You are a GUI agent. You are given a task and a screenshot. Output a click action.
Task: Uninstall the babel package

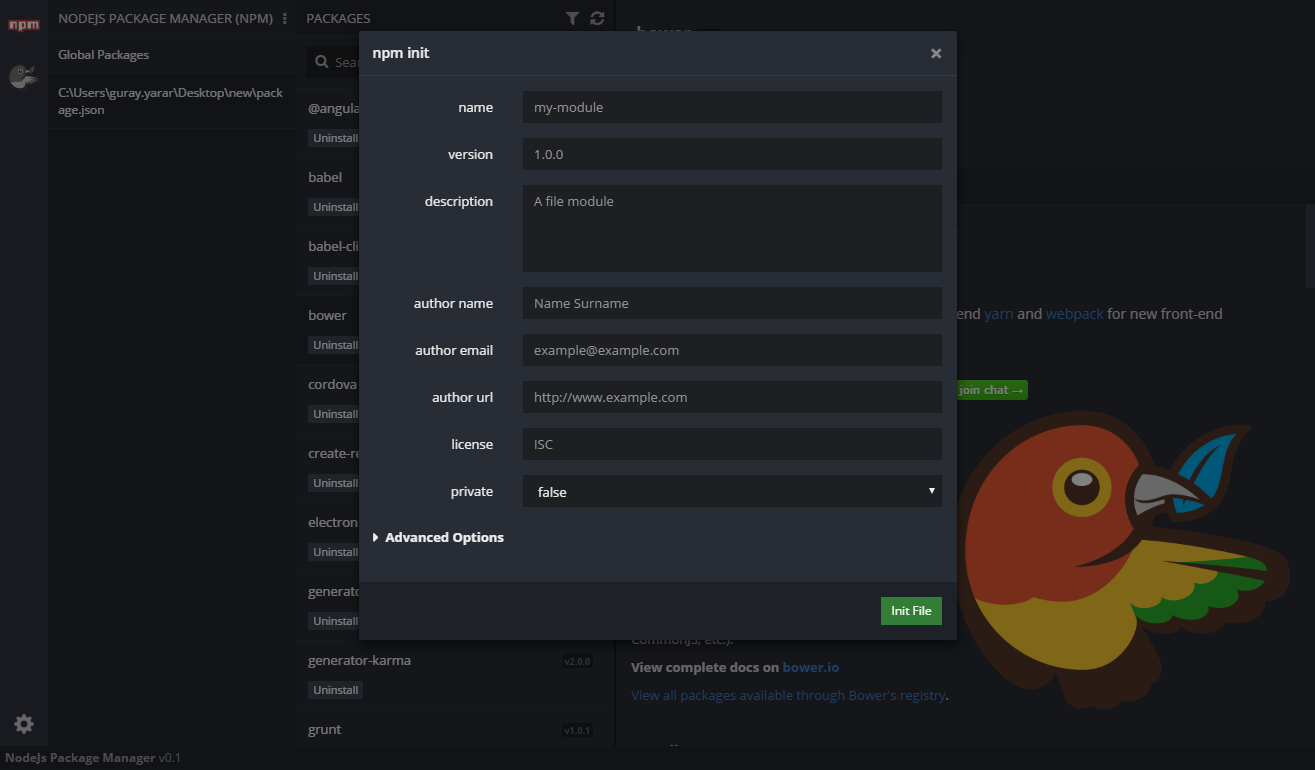[335, 207]
